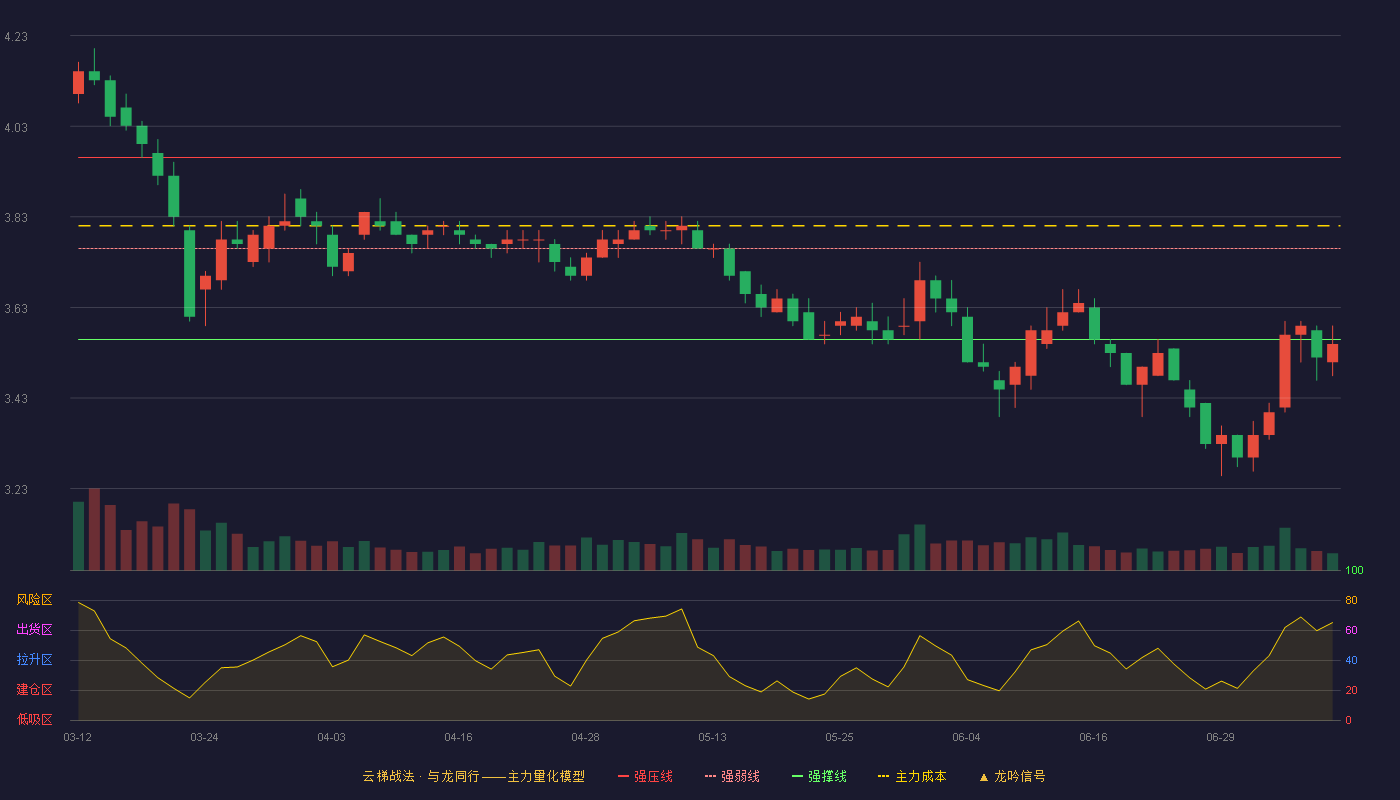Screen dimensions: 1400x800
Task: Click the 04-28 date label
Action: [585, 737]
